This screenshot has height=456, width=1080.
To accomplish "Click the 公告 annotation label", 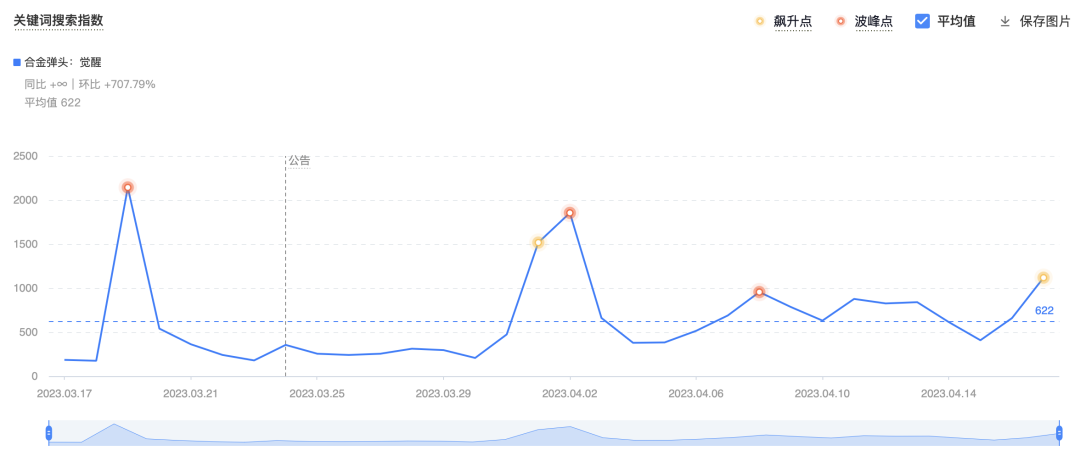I will coord(299,160).
